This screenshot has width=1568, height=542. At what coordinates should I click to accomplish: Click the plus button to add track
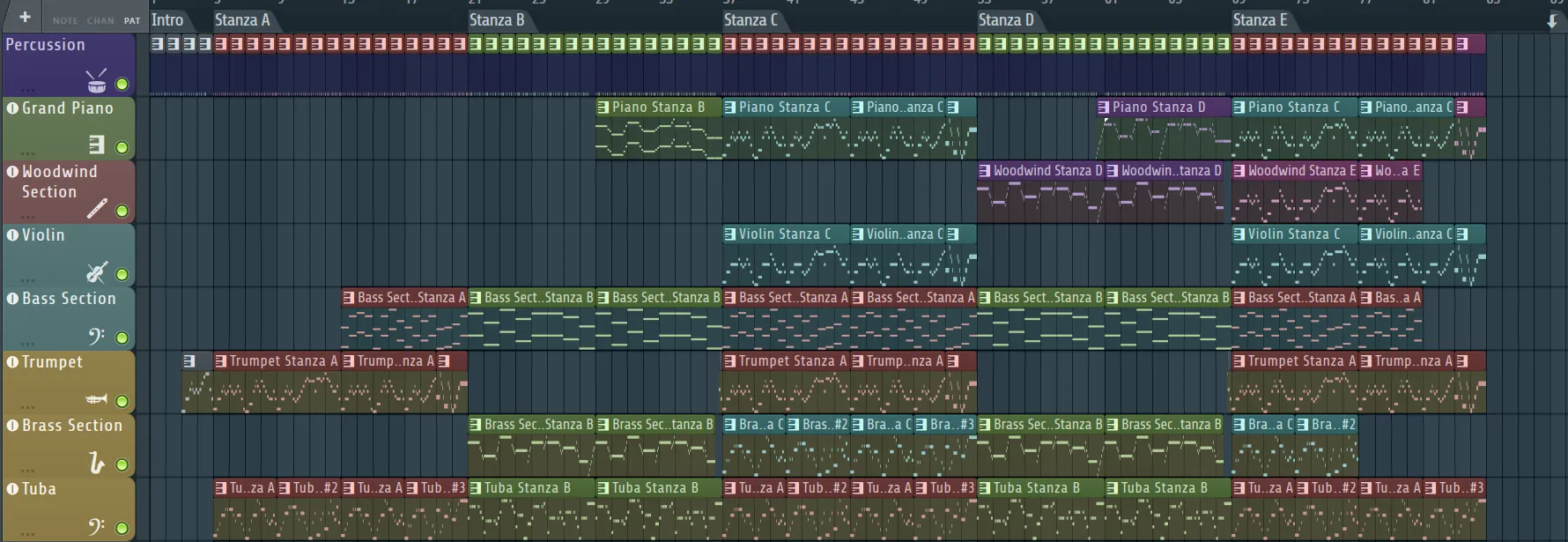point(25,18)
